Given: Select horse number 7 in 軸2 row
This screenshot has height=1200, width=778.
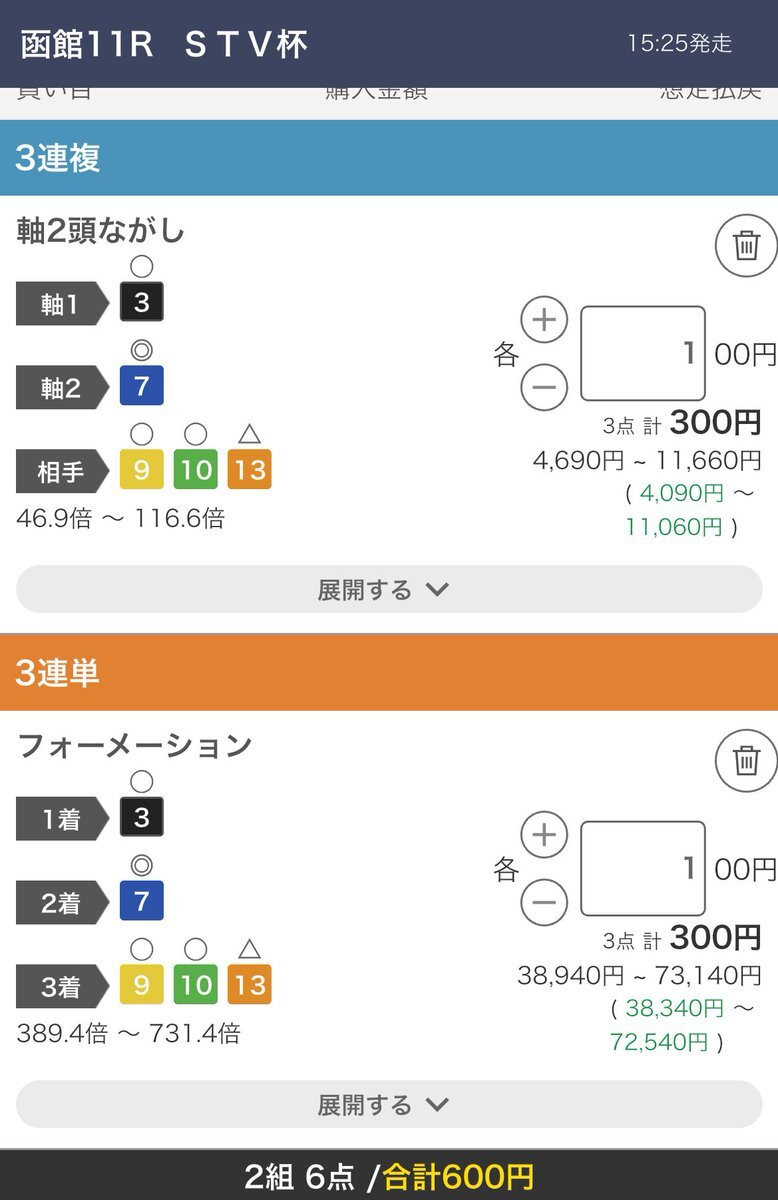Looking at the screenshot, I should click(141, 386).
